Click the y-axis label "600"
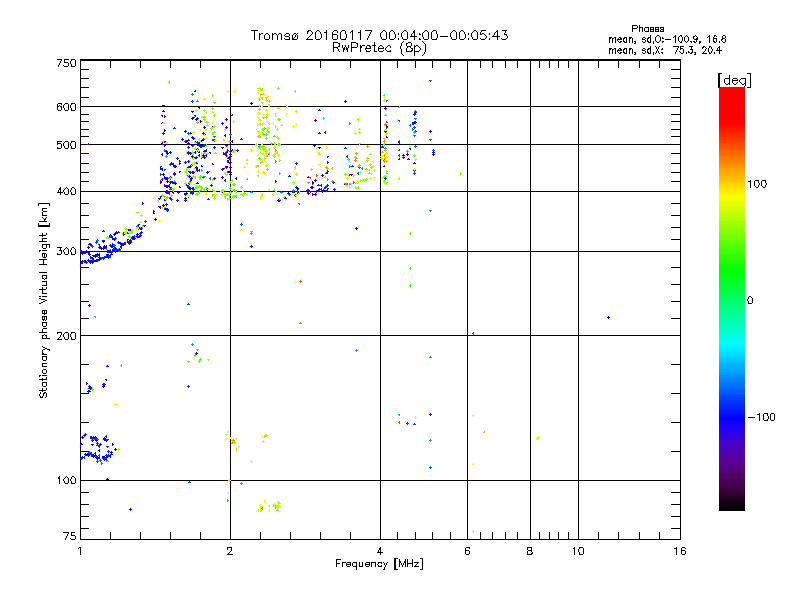The image size is (800, 600). [x=66, y=107]
